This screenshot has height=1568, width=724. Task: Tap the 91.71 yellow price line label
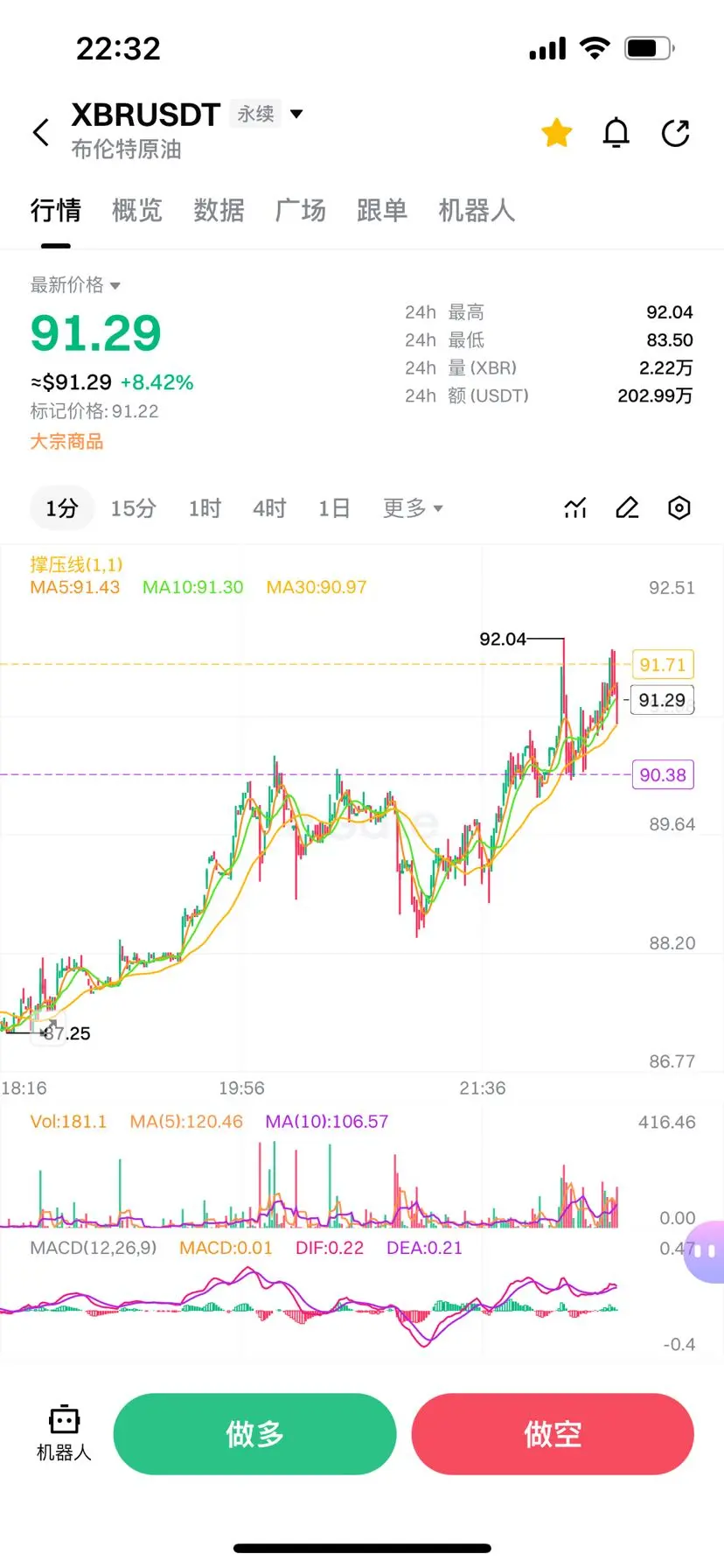tap(663, 665)
